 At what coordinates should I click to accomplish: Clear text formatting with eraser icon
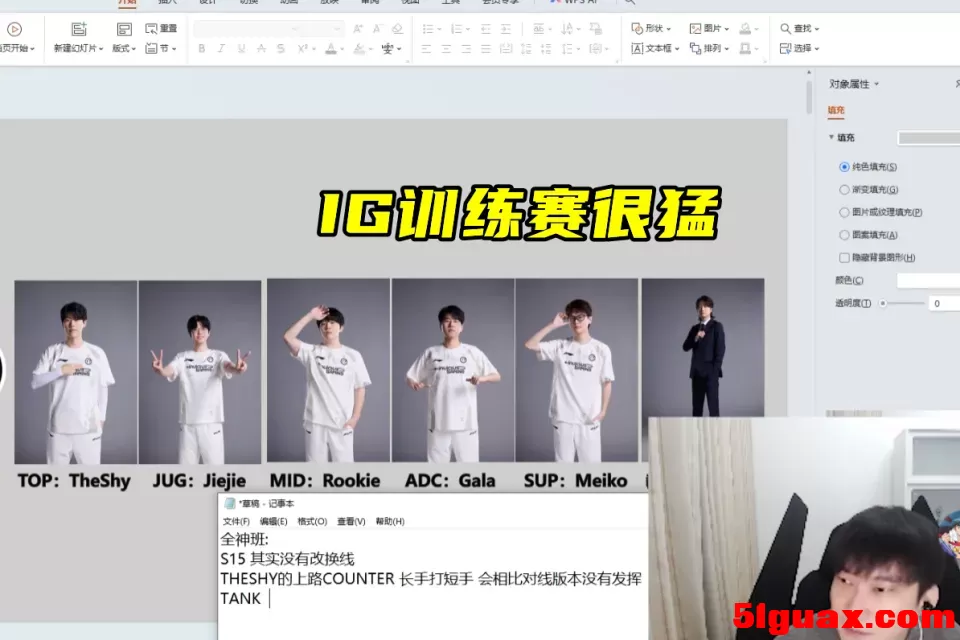(397, 29)
